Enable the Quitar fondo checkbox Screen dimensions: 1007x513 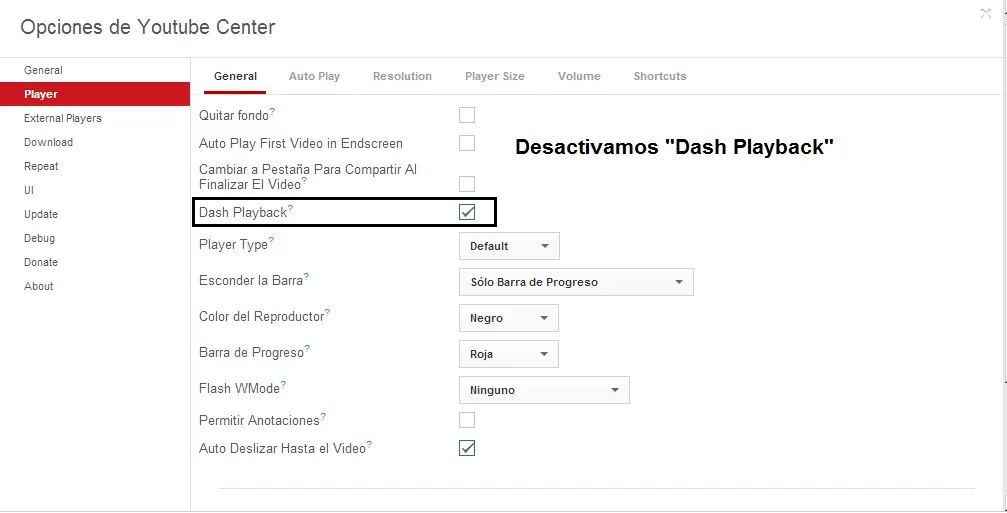click(467, 115)
